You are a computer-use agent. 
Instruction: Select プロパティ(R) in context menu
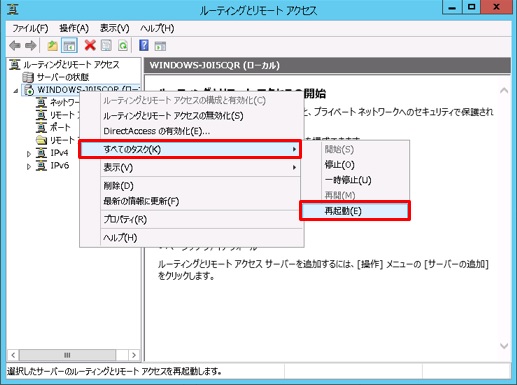pyautogui.click(x=125, y=219)
